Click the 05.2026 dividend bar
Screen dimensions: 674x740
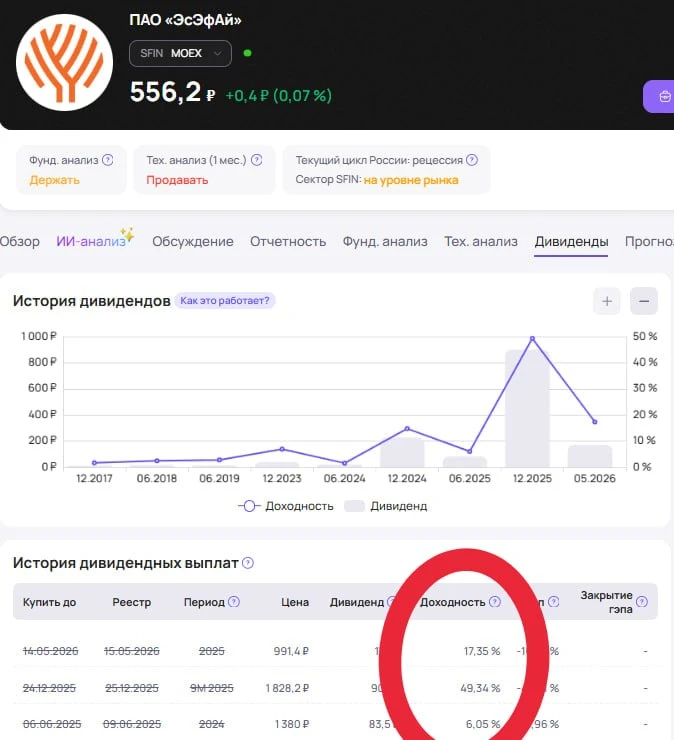pos(590,456)
